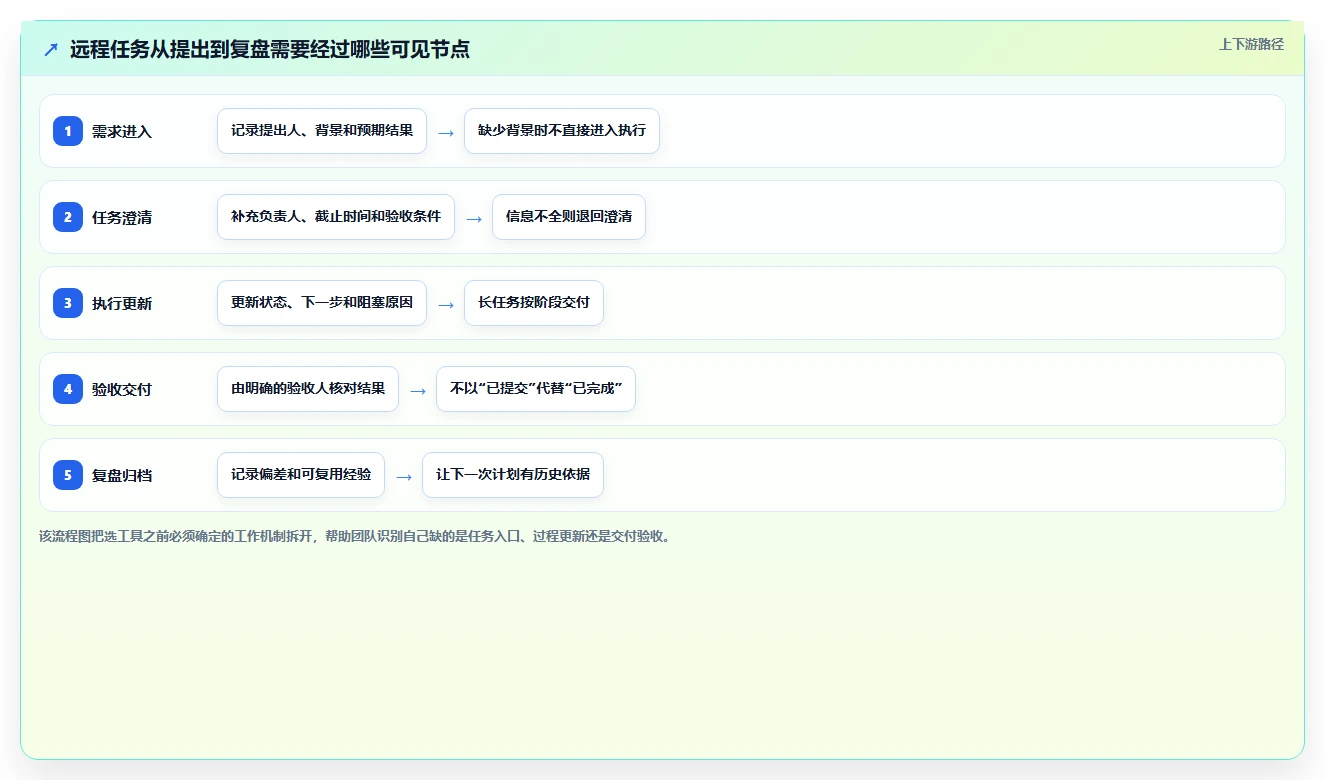Click the 补充负责人、截止时间和验收条件 node

[336, 217]
